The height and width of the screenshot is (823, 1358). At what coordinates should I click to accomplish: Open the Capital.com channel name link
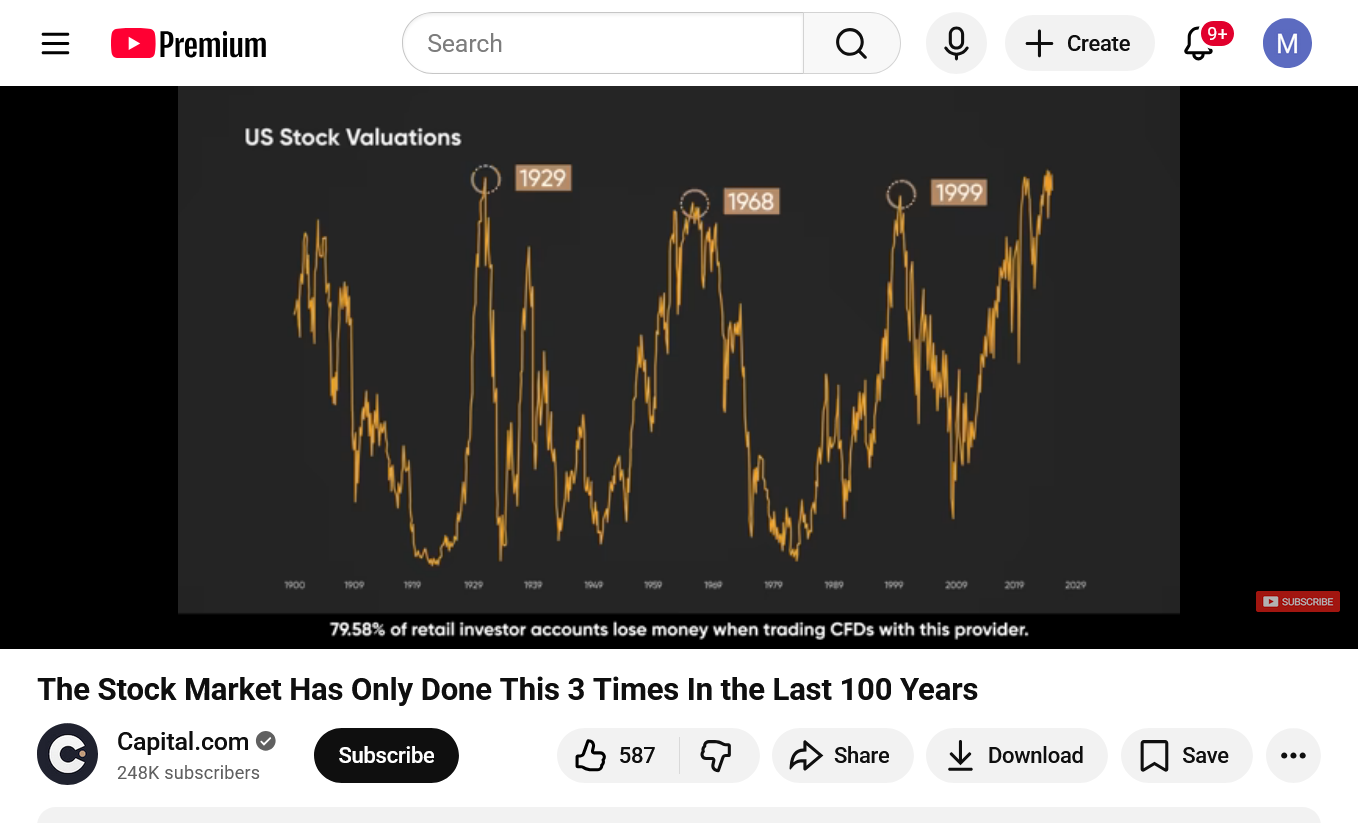pyautogui.click(x=183, y=742)
